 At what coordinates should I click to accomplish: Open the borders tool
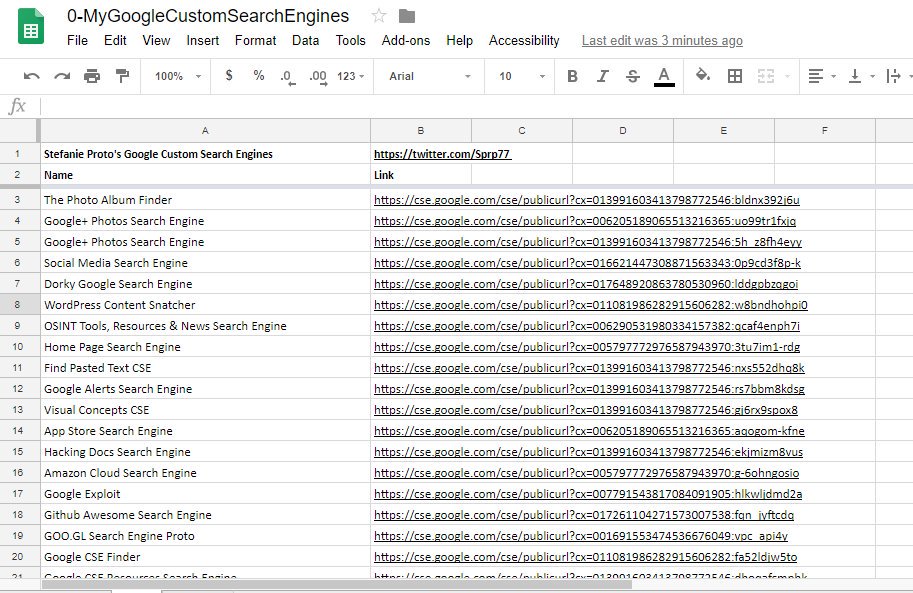tap(735, 76)
